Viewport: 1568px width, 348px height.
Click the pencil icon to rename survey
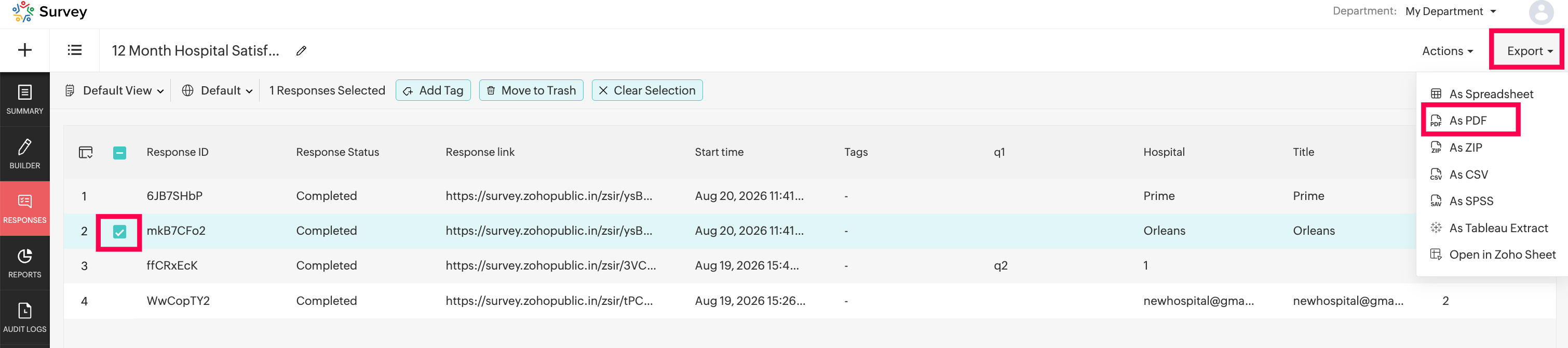pos(301,50)
